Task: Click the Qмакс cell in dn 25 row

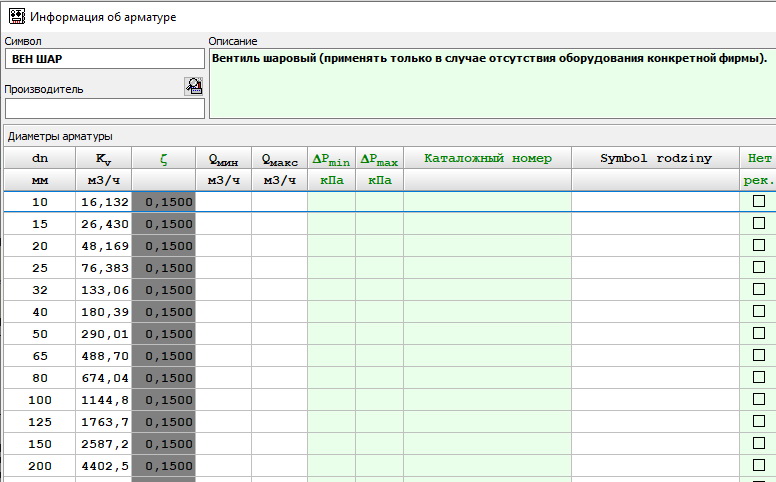Action: (x=280, y=268)
